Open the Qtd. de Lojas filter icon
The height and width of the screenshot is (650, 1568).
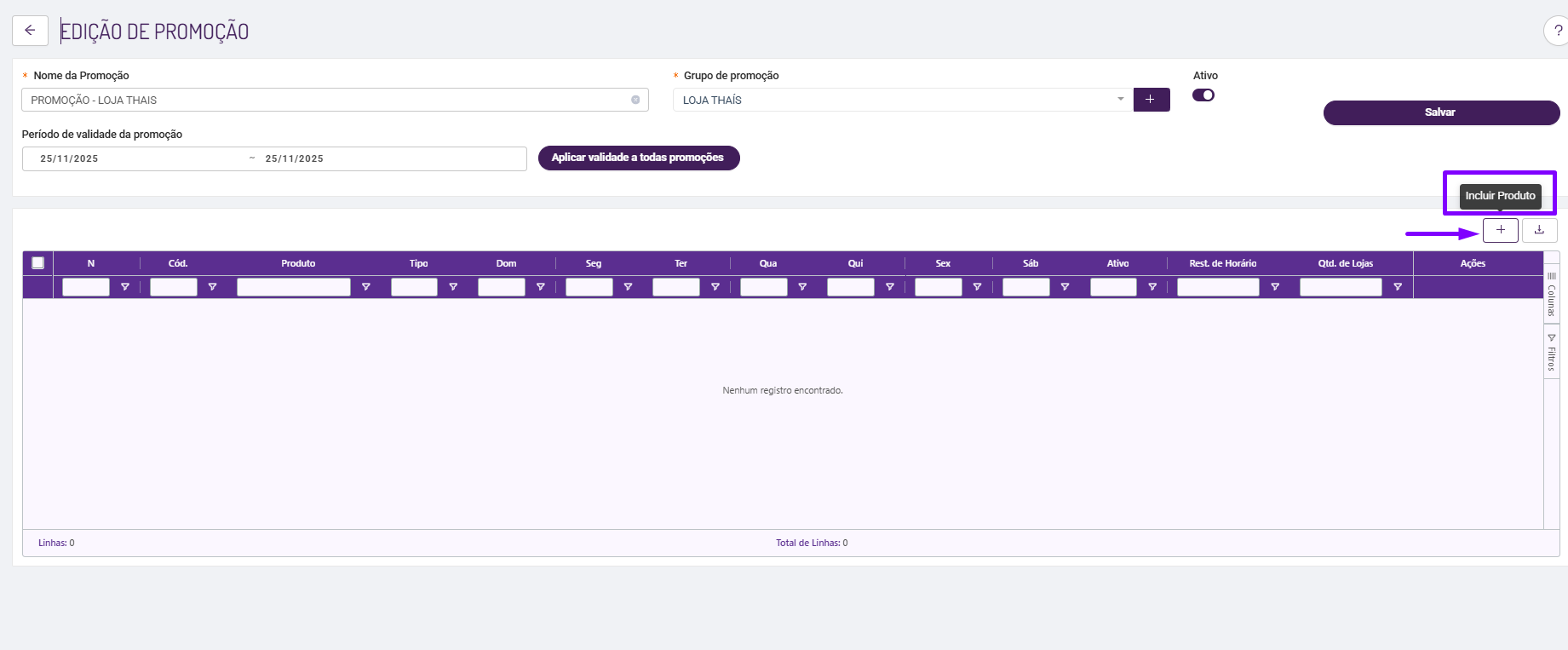(x=1398, y=287)
